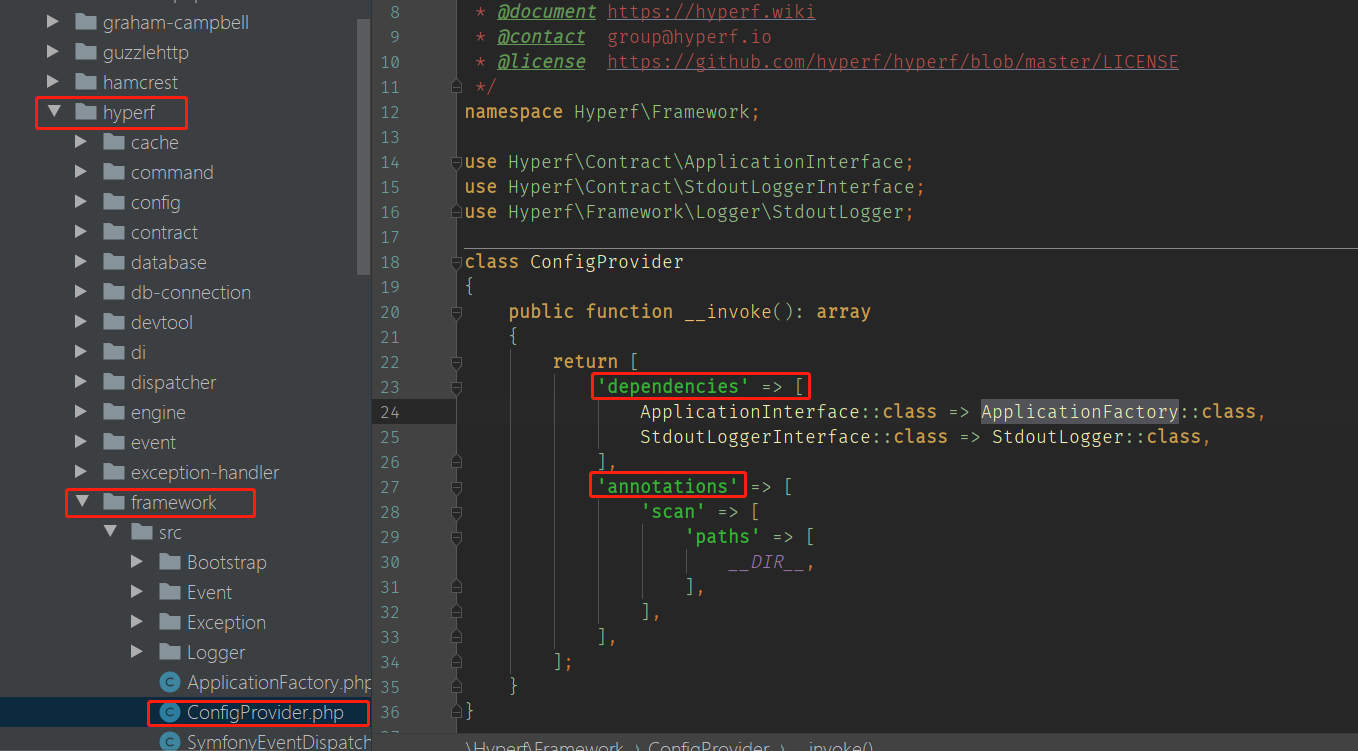Fold the __invoke function at line 20

pyautogui.click(x=457, y=312)
